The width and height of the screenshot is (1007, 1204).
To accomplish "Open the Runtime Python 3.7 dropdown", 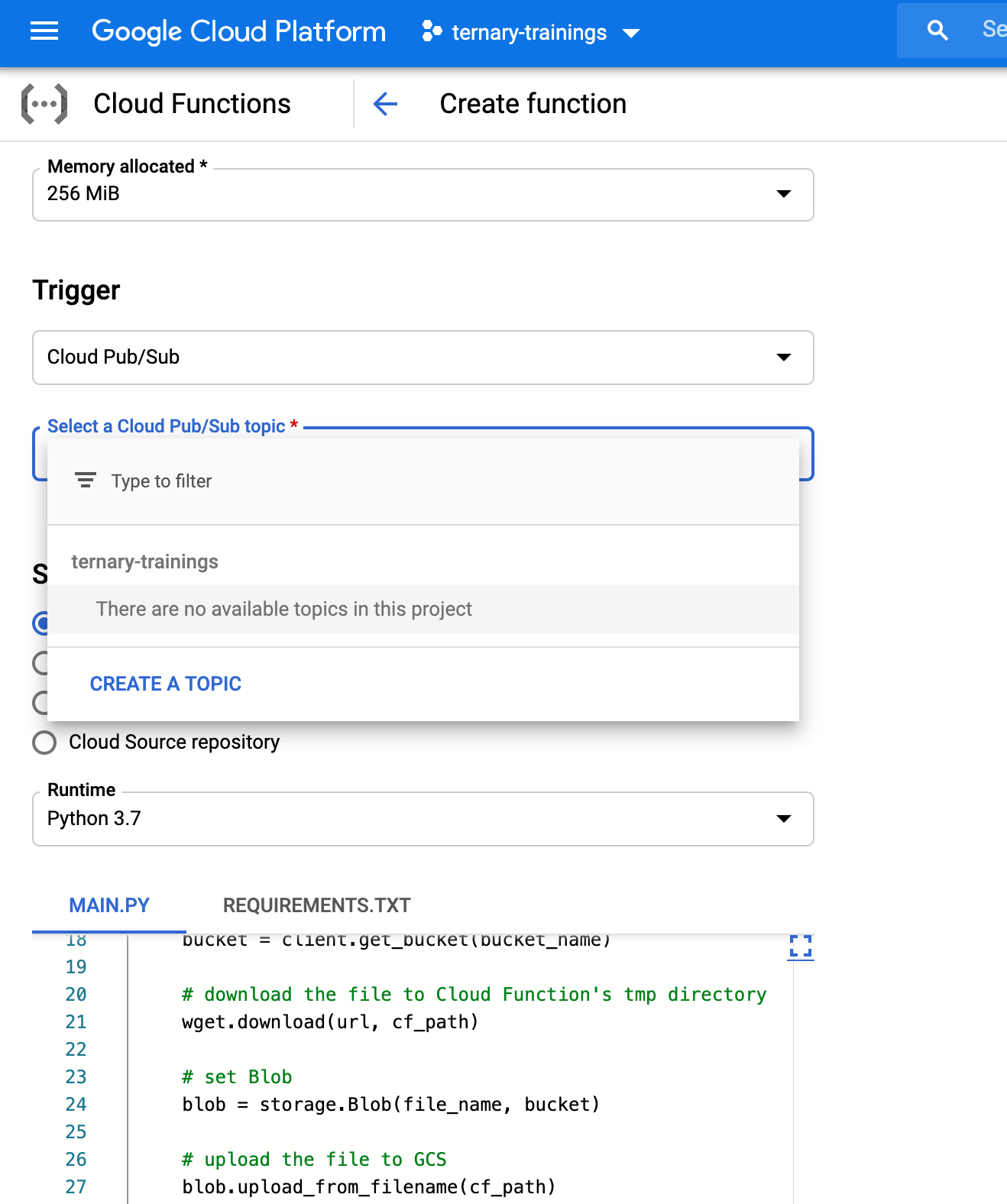I will pos(423,819).
